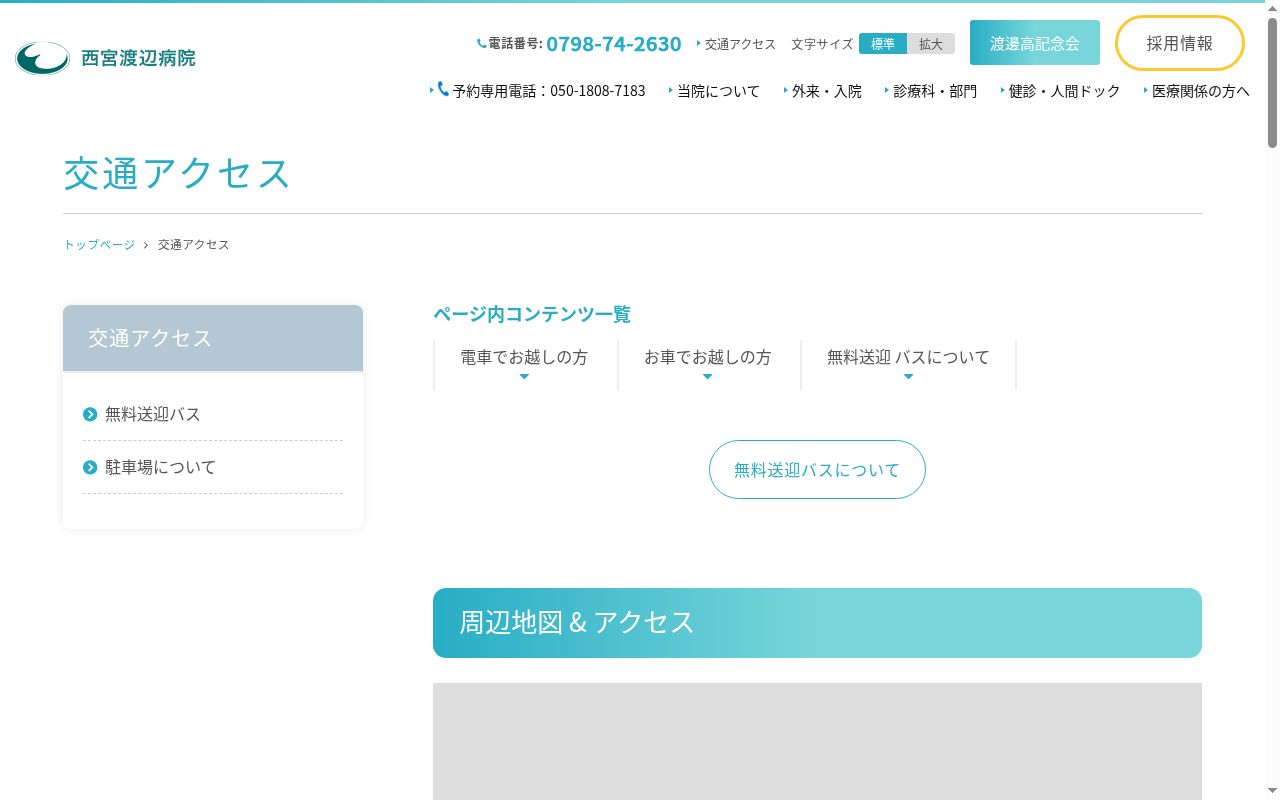Image resolution: width=1280 pixels, height=800 pixels.
Task: Click the phone icon beside 電話番号
Action: click(x=481, y=44)
